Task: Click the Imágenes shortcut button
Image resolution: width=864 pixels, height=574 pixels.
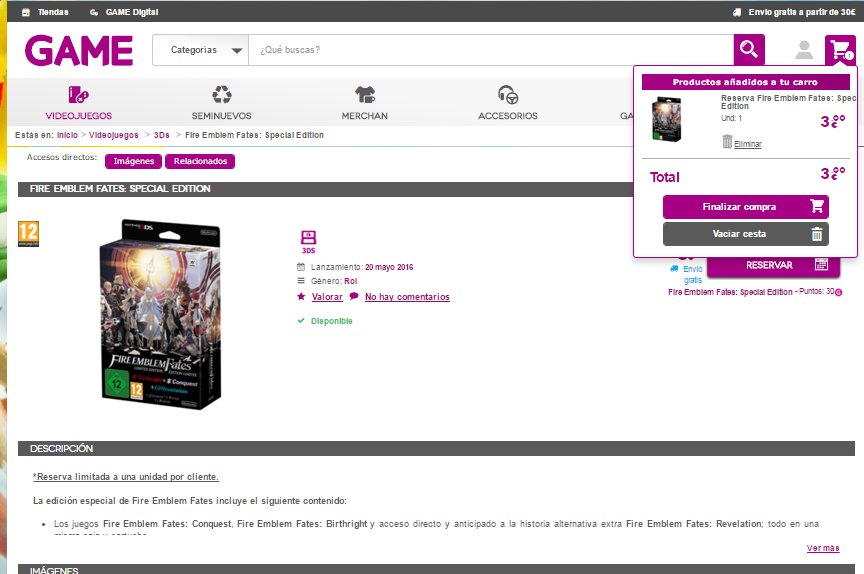Action: (133, 161)
